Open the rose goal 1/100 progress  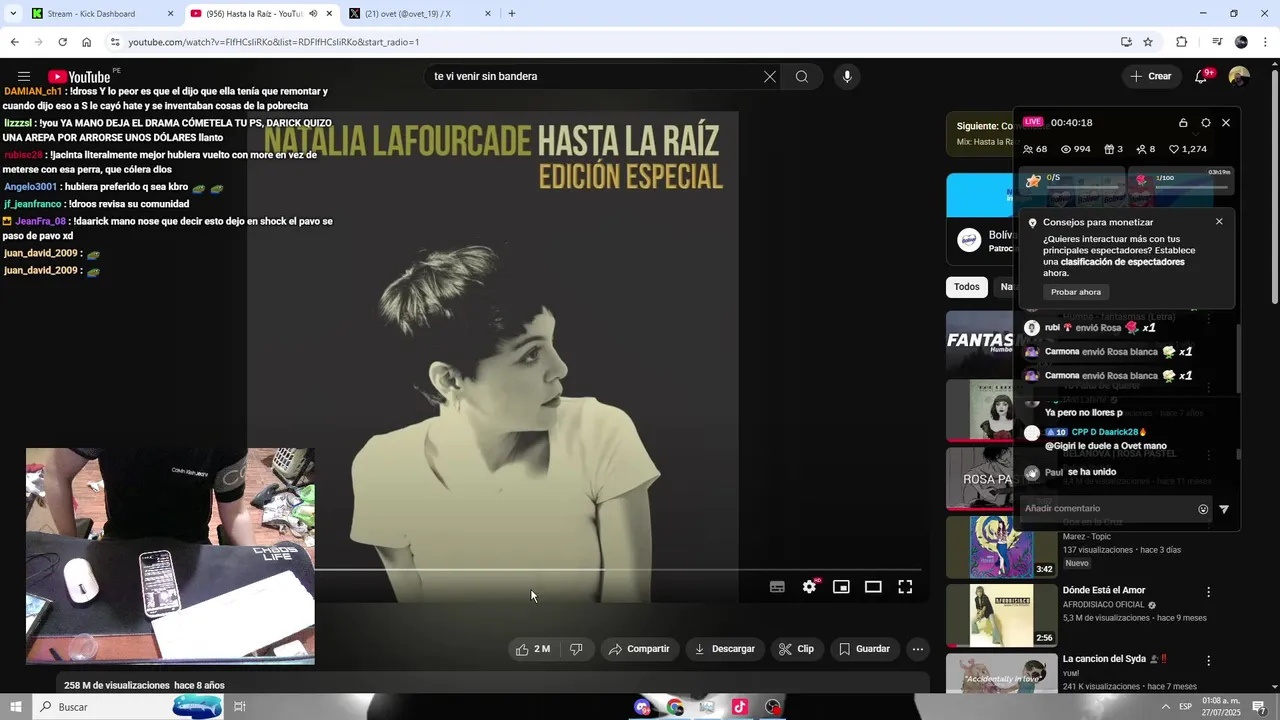(1182, 180)
